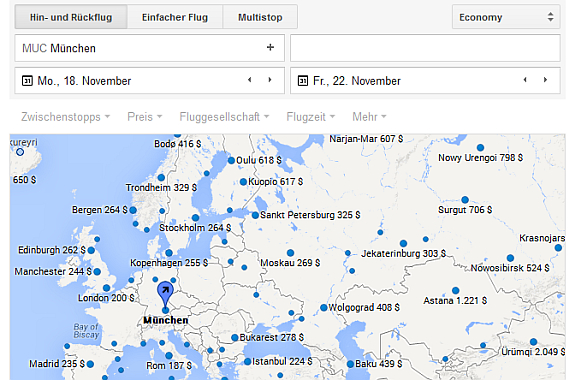Open the return date calendar icon
This screenshot has height=380, width=570.
click(x=303, y=80)
